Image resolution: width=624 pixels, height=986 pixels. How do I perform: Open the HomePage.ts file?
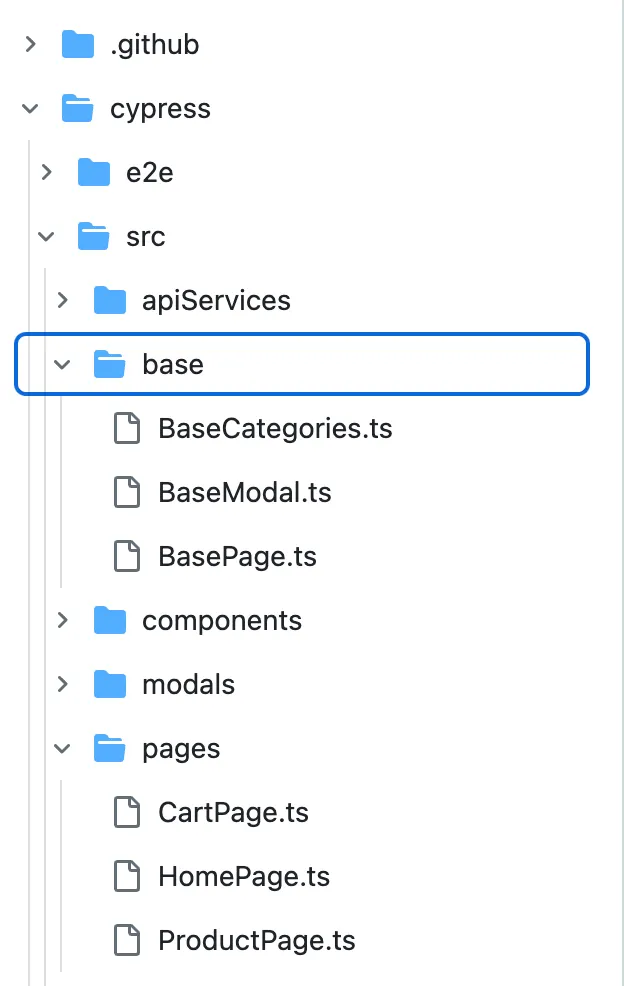(x=243, y=877)
